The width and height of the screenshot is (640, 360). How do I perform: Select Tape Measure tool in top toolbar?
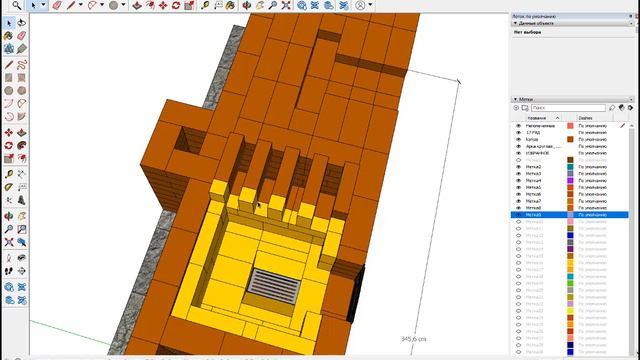[205, 5]
